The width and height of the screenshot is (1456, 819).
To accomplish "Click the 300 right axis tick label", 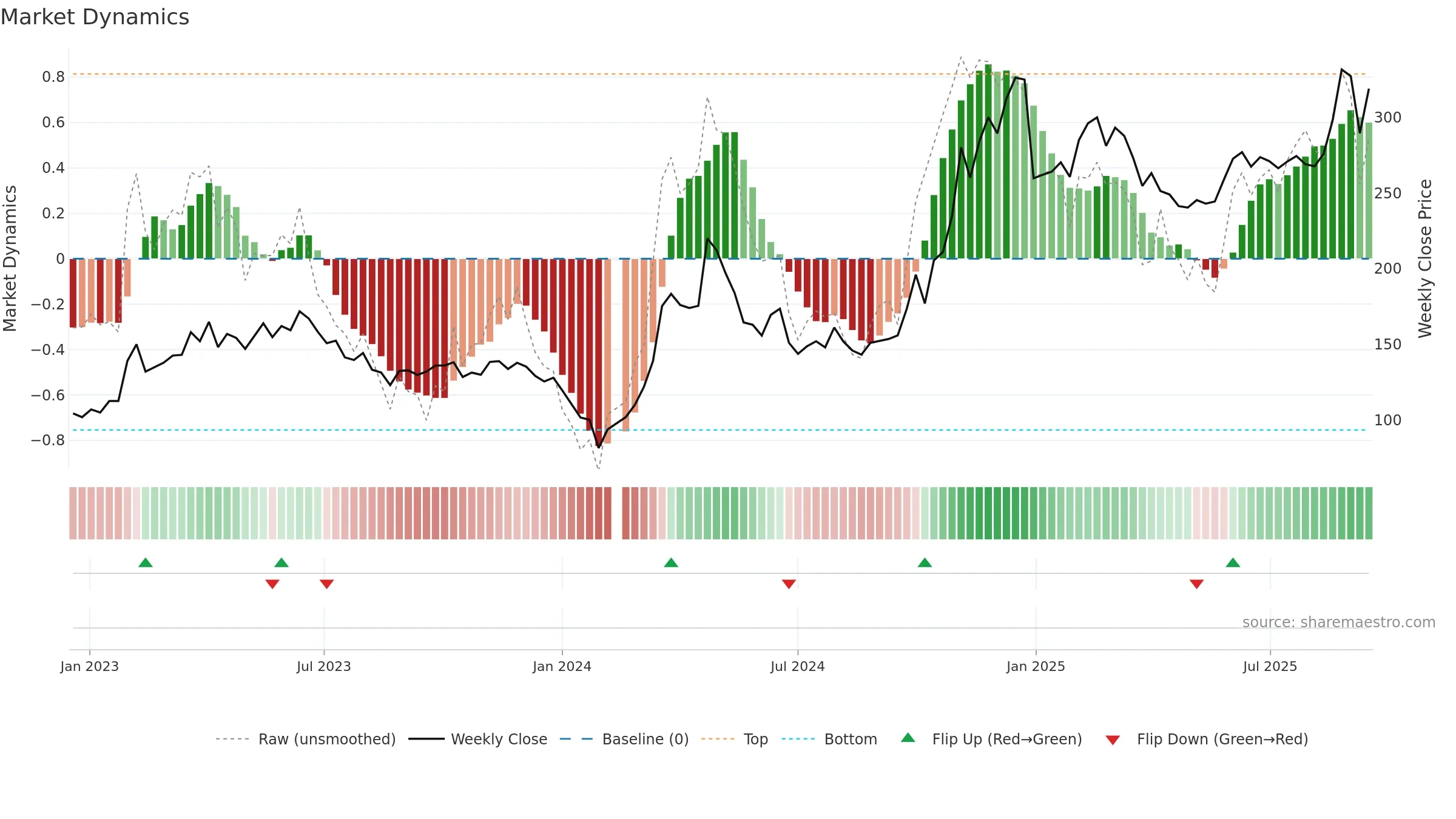I will click(x=1388, y=117).
